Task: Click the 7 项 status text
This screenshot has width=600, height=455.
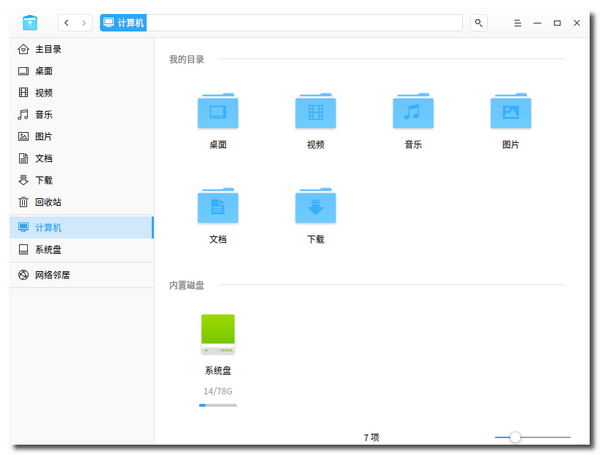Action: [371, 437]
